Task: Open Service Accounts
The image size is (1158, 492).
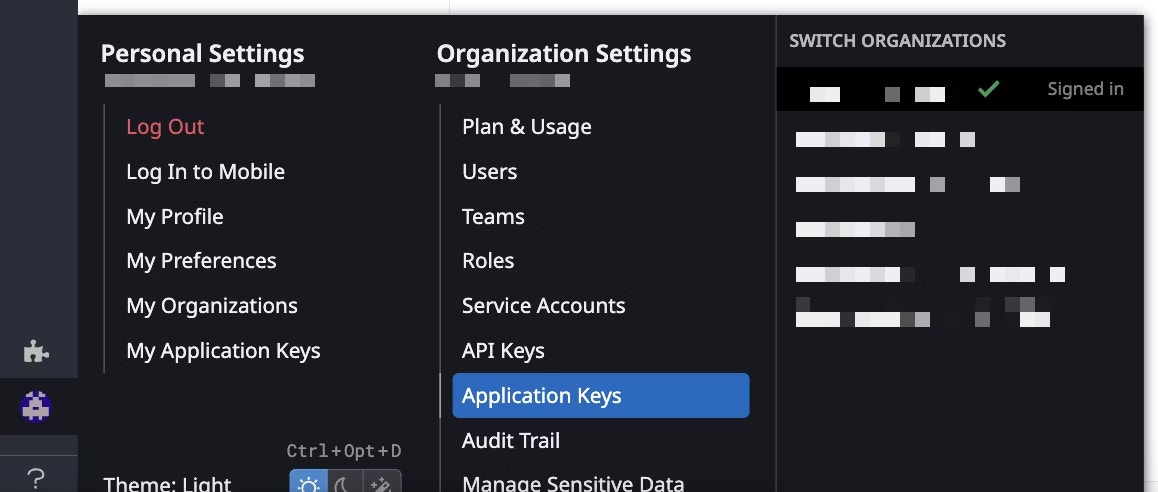Action: pos(544,306)
